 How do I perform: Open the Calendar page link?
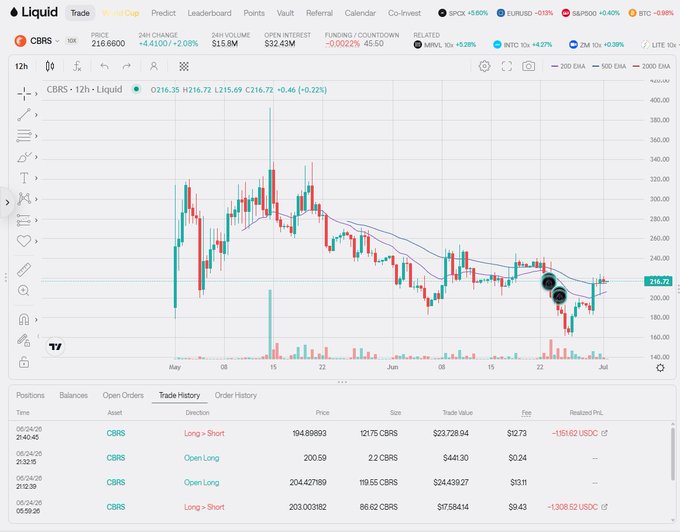tap(360, 13)
